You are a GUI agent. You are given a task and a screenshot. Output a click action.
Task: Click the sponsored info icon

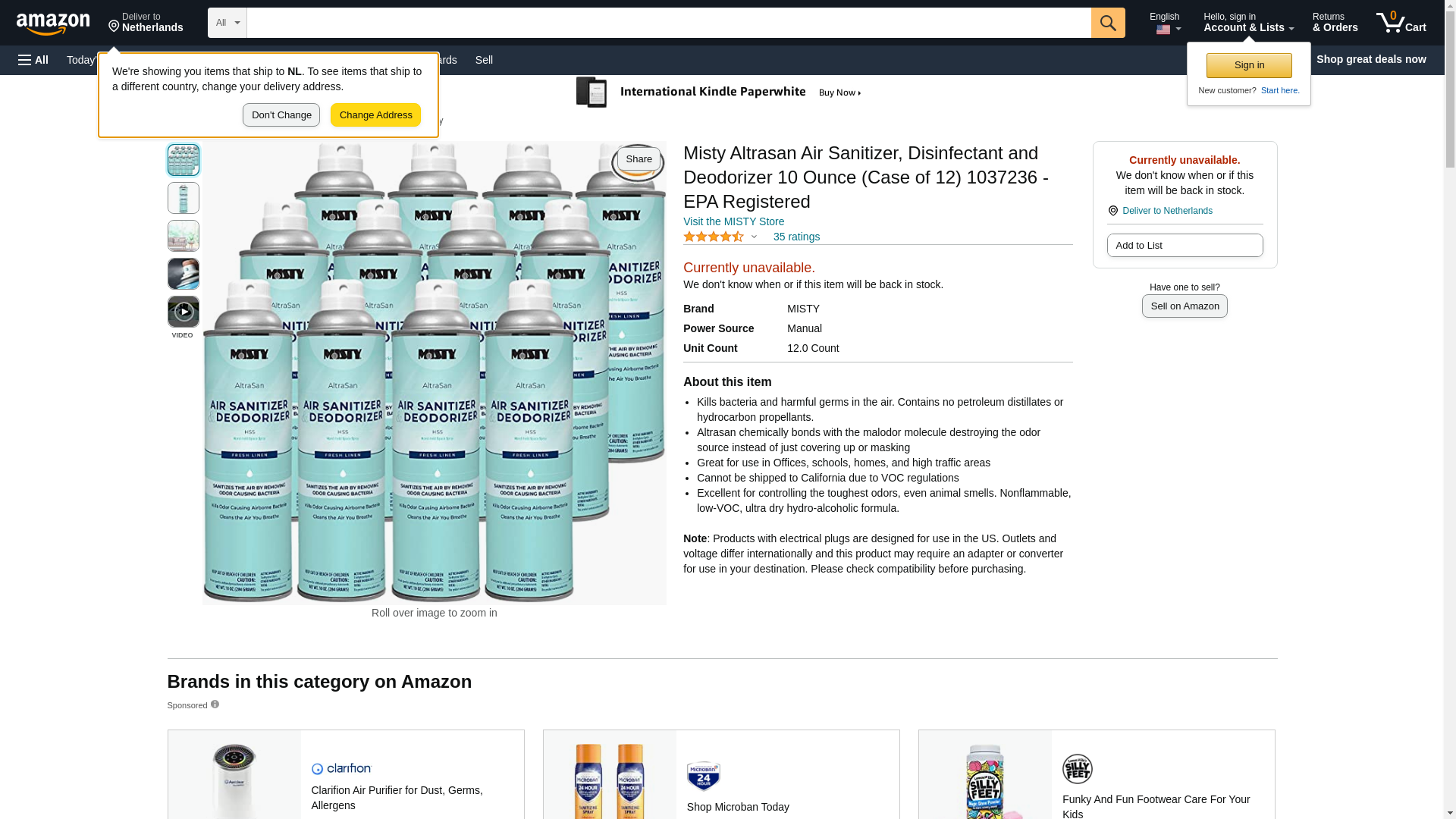215,704
